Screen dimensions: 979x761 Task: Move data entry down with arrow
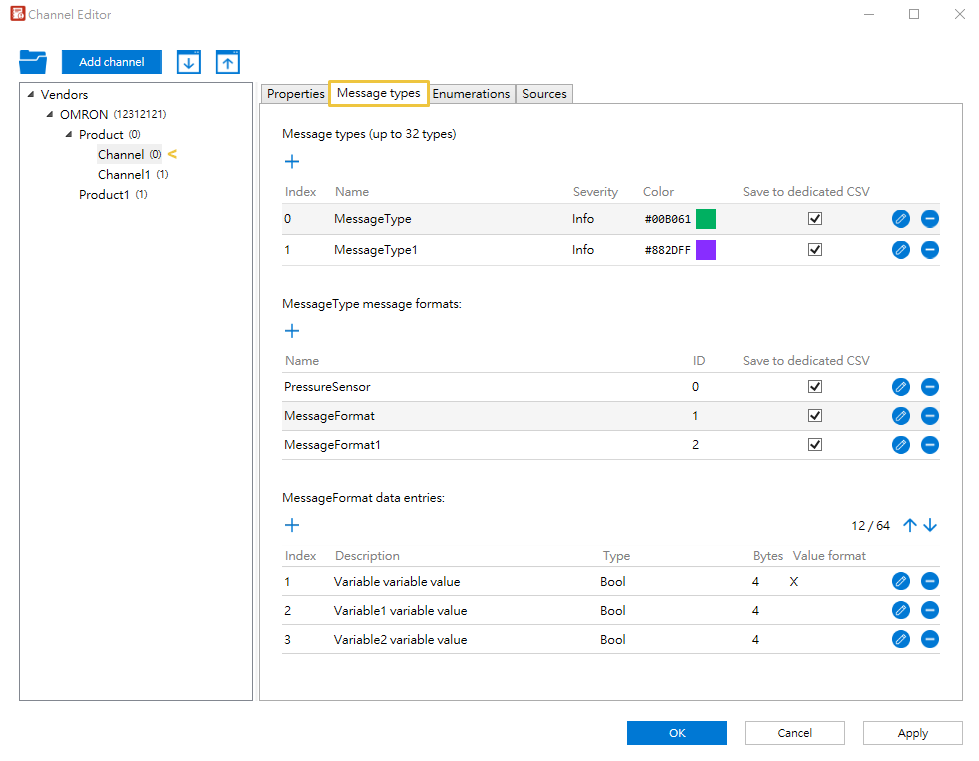point(930,525)
